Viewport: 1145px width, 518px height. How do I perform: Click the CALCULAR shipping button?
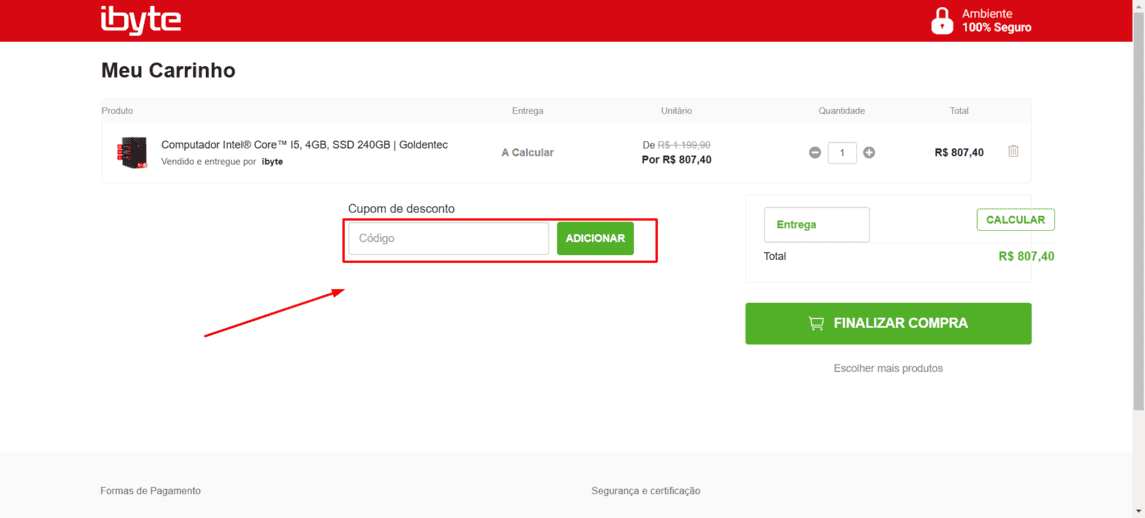pyautogui.click(x=1015, y=219)
